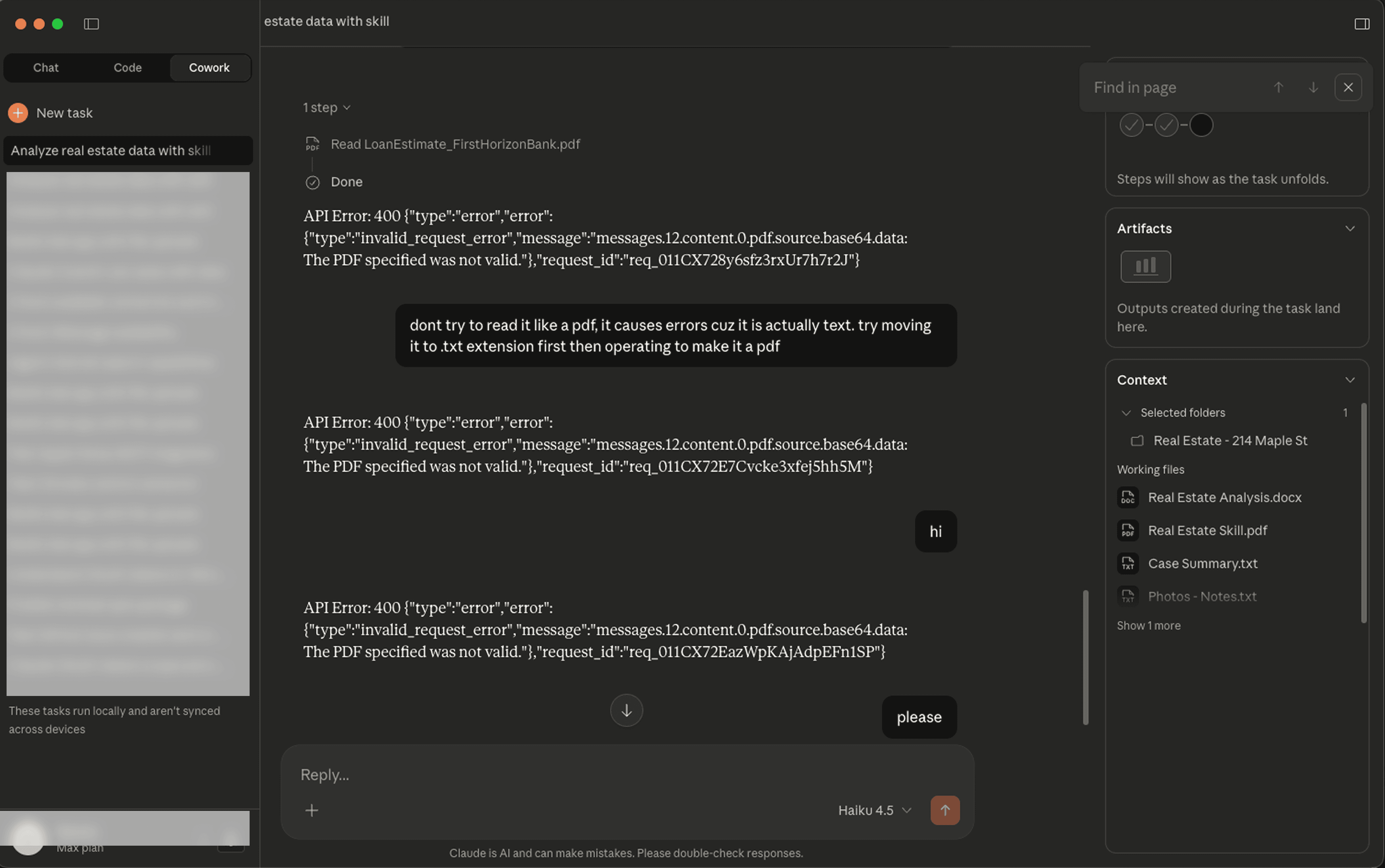Switch to the Code tab
1385x868 pixels.
pyautogui.click(x=127, y=67)
